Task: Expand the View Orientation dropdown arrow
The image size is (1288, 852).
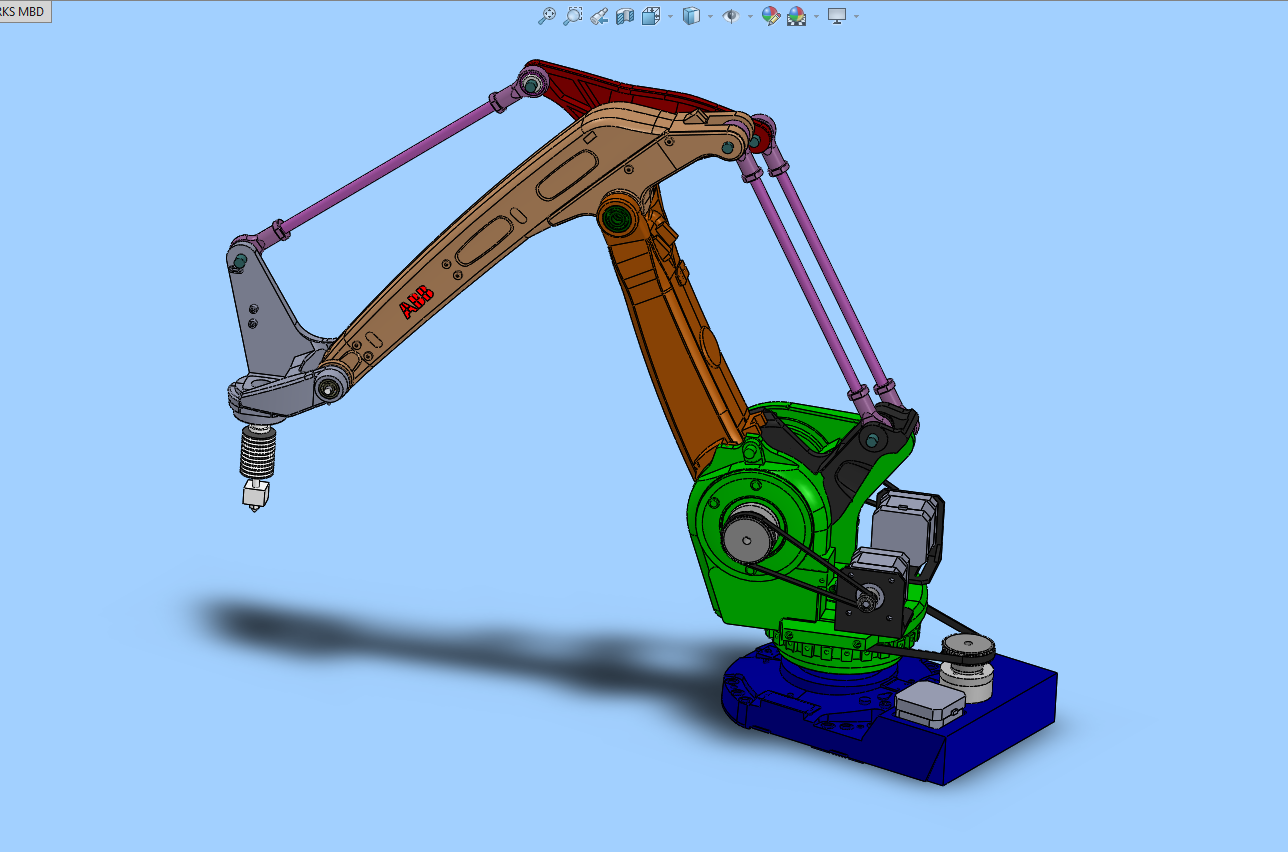Action: tap(670, 17)
